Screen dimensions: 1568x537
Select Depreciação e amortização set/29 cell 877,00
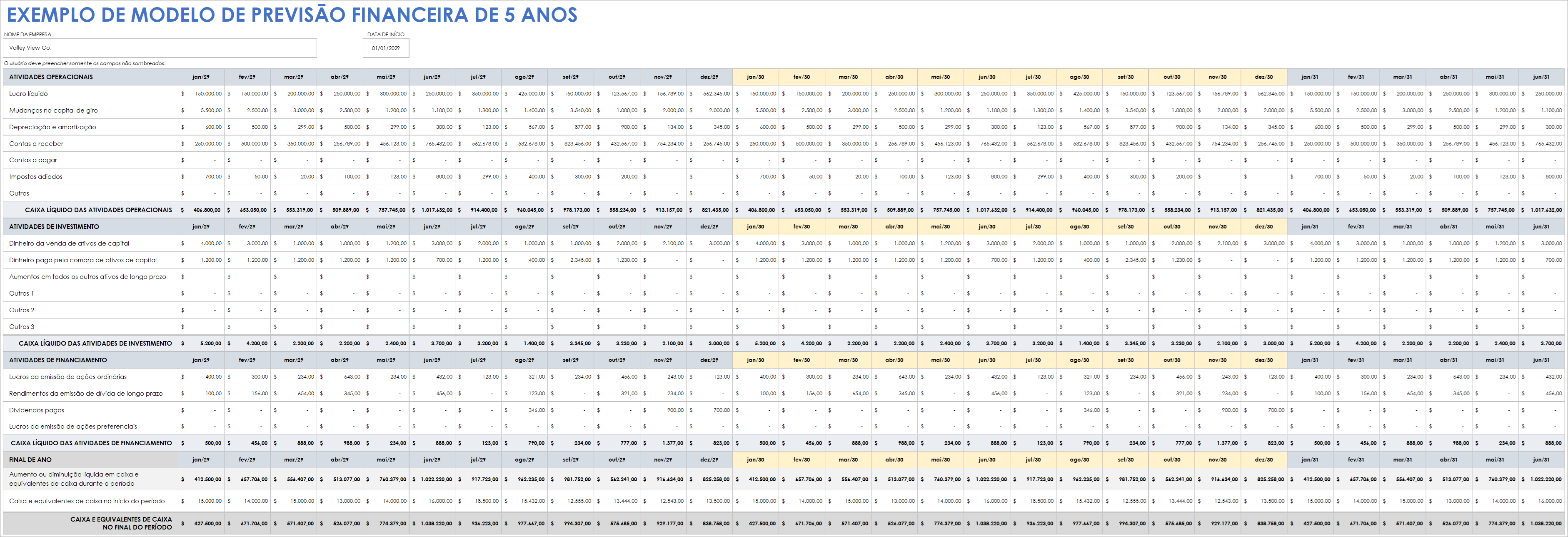[x=570, y=127]
